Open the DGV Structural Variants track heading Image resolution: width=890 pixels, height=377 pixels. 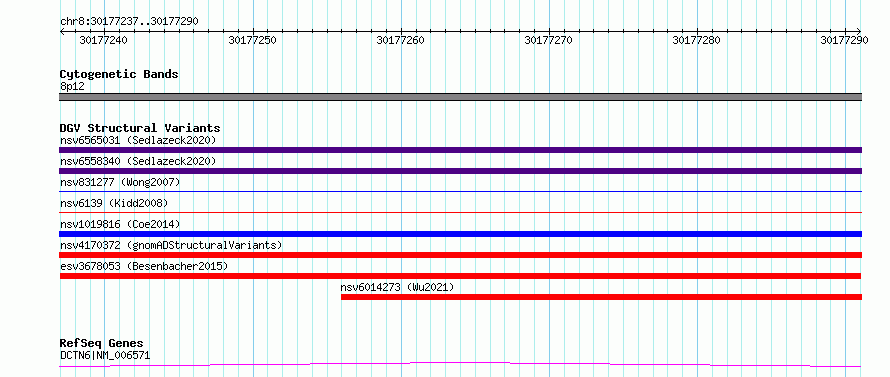[x=140, y=128]
